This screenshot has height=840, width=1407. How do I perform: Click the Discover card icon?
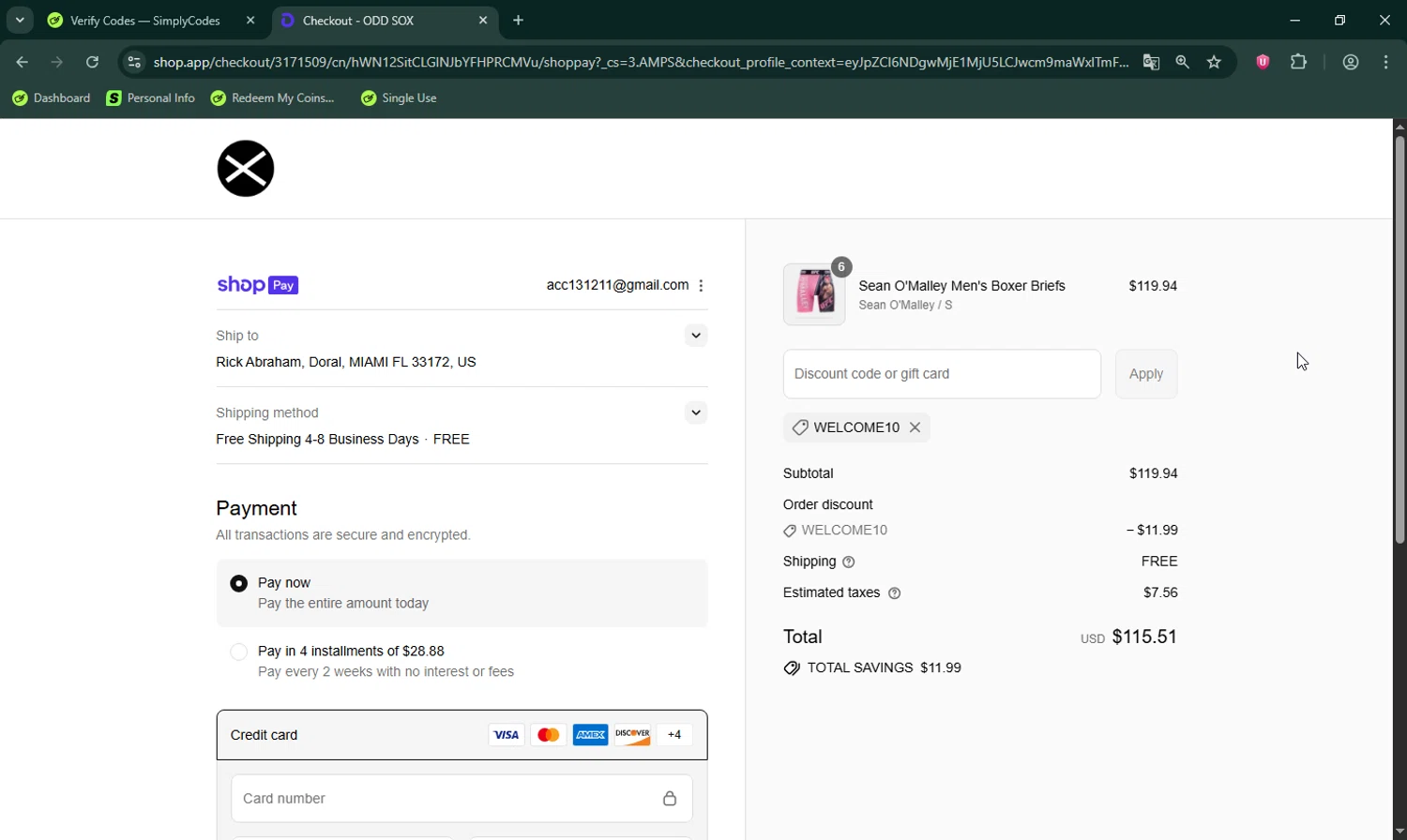tap(633, 735)
